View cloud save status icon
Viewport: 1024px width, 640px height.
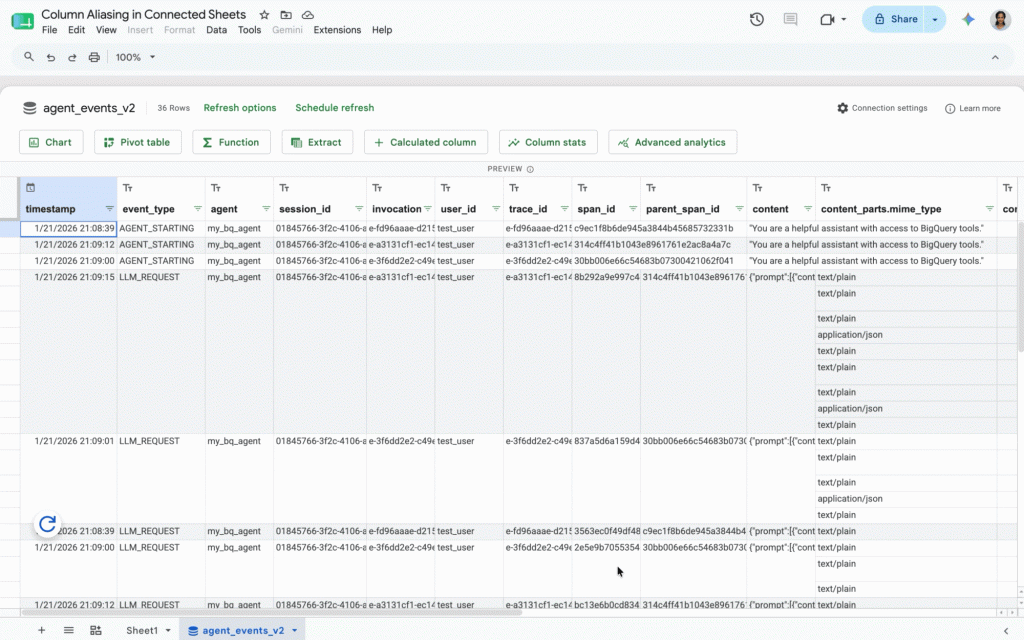[308, 14]
